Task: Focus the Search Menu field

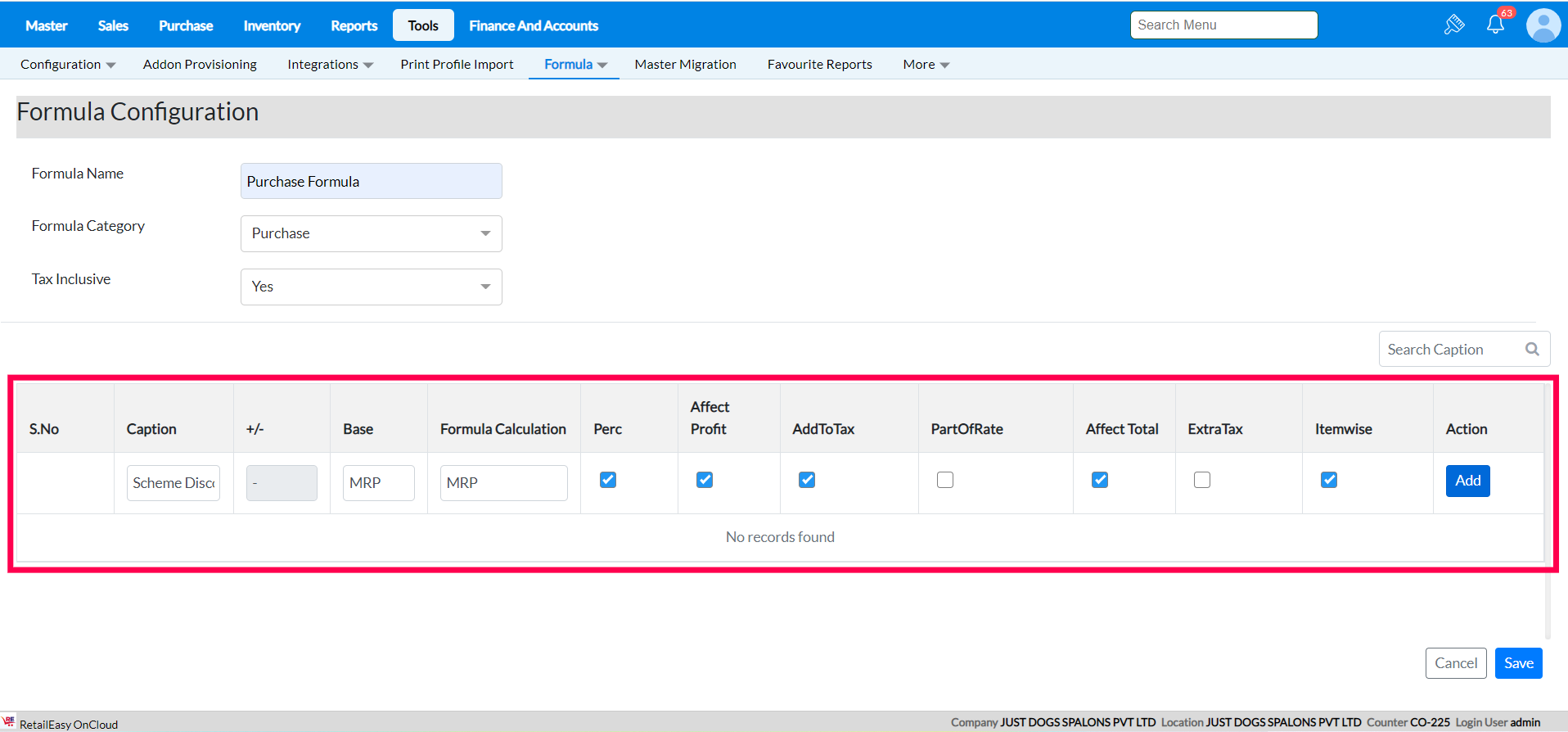Action: click(x=1224, y=25)
